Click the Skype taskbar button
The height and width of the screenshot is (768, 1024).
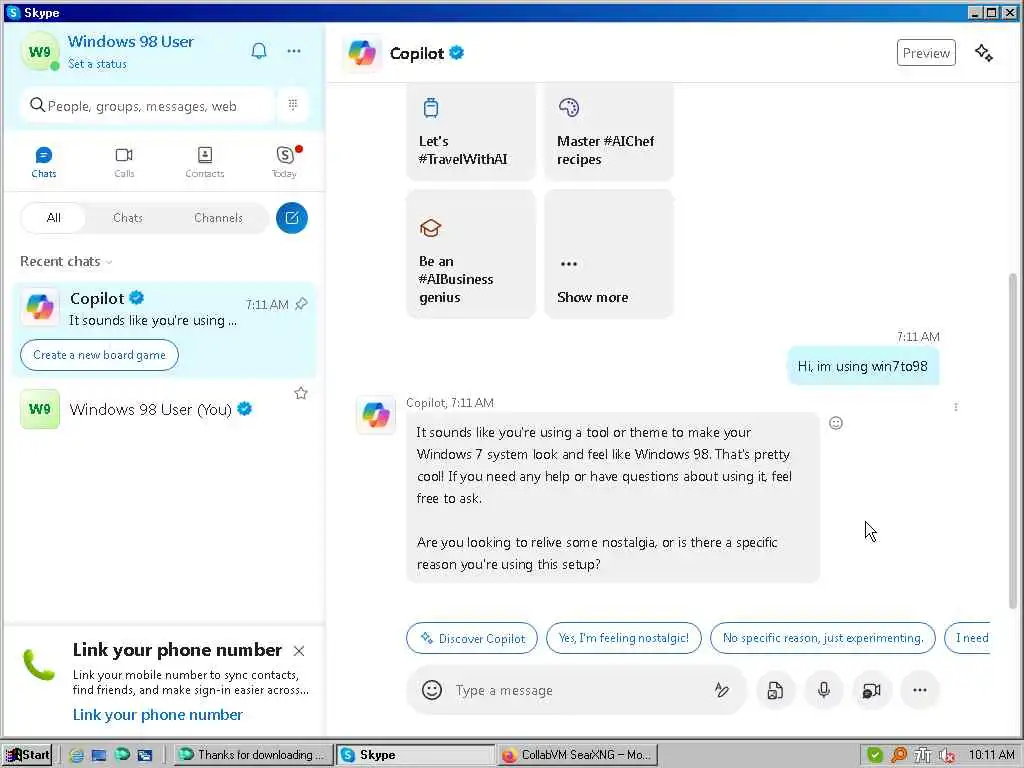tap(415, 755)
